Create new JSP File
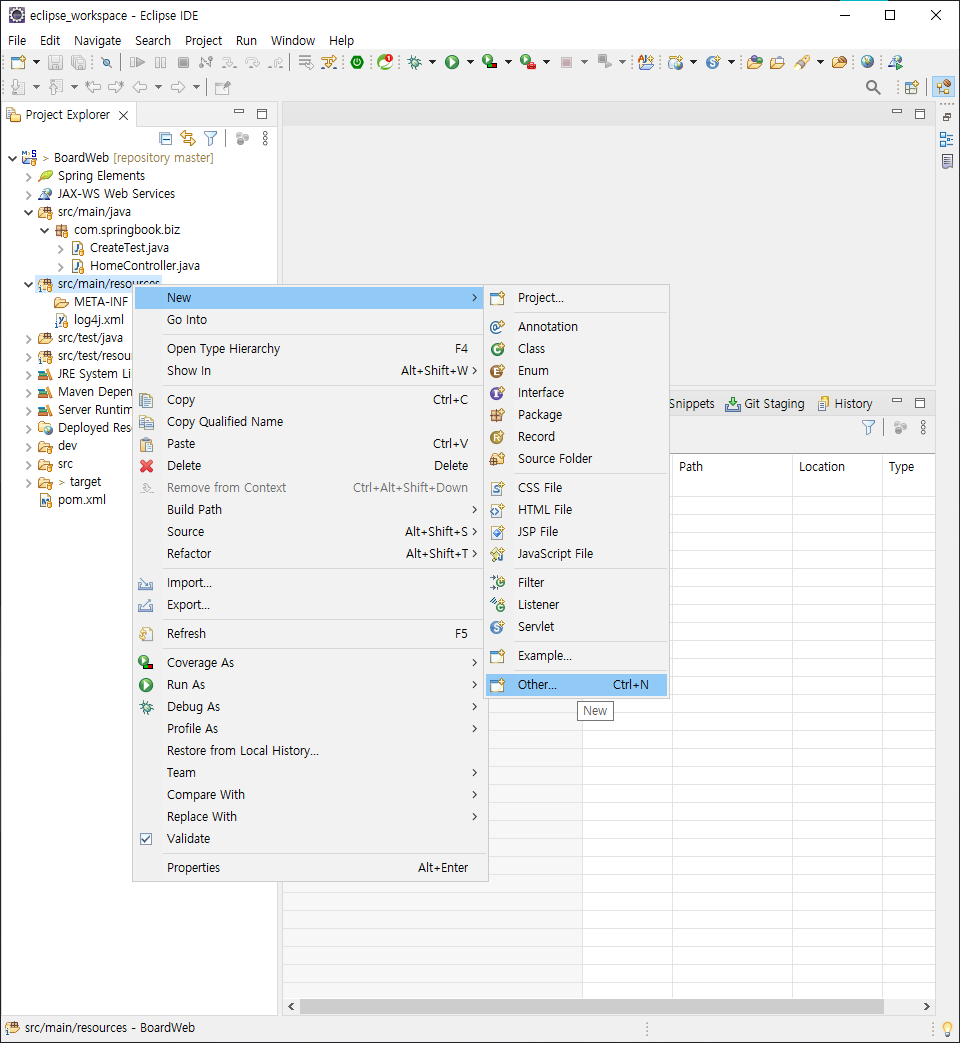Viewport: 960px width, 1043px height. [x=577, y=531]
